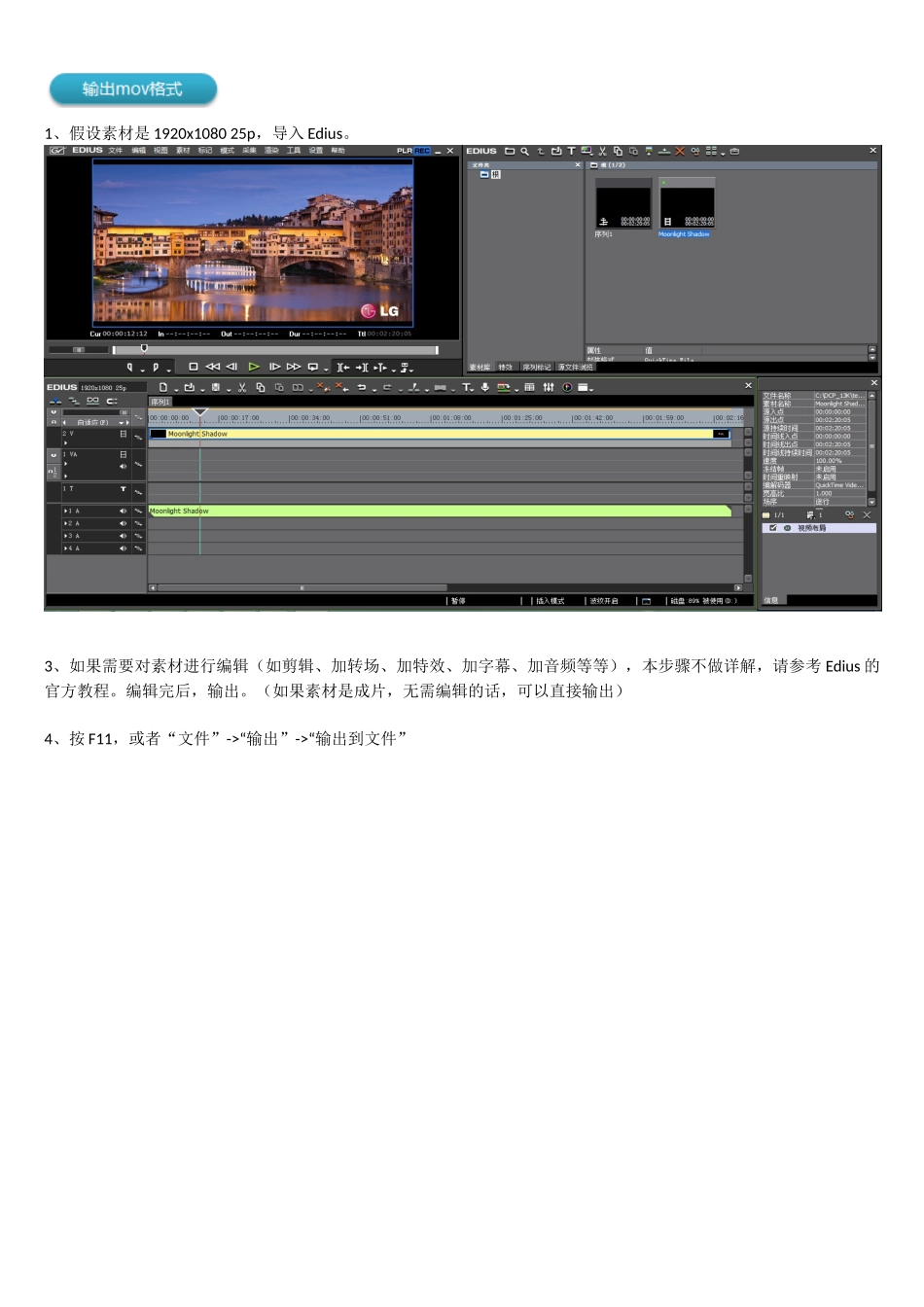Click the timeline save icon
Image resolution: width=924 pixels, height=1307 pixels.
click(215, 387)
